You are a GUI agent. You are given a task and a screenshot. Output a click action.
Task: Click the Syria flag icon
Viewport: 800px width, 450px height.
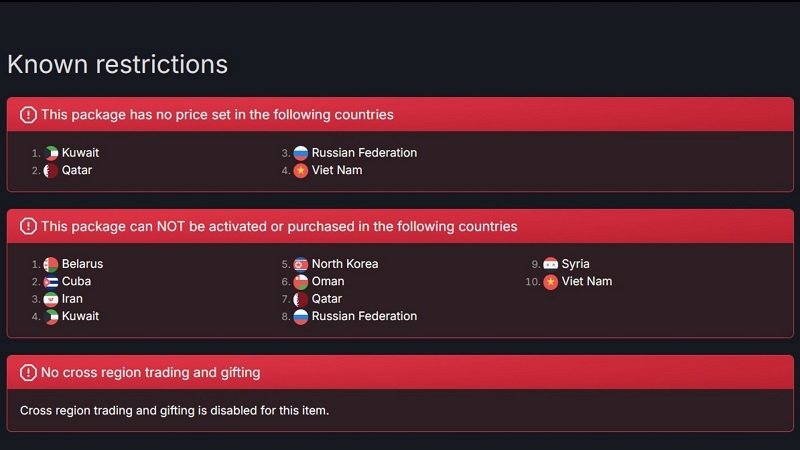(x=551, y=264)
